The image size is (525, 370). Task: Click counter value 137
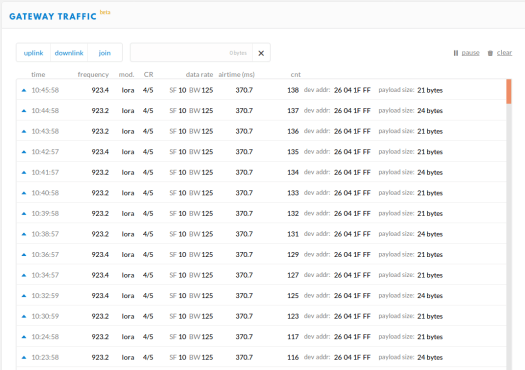(293, 111)
